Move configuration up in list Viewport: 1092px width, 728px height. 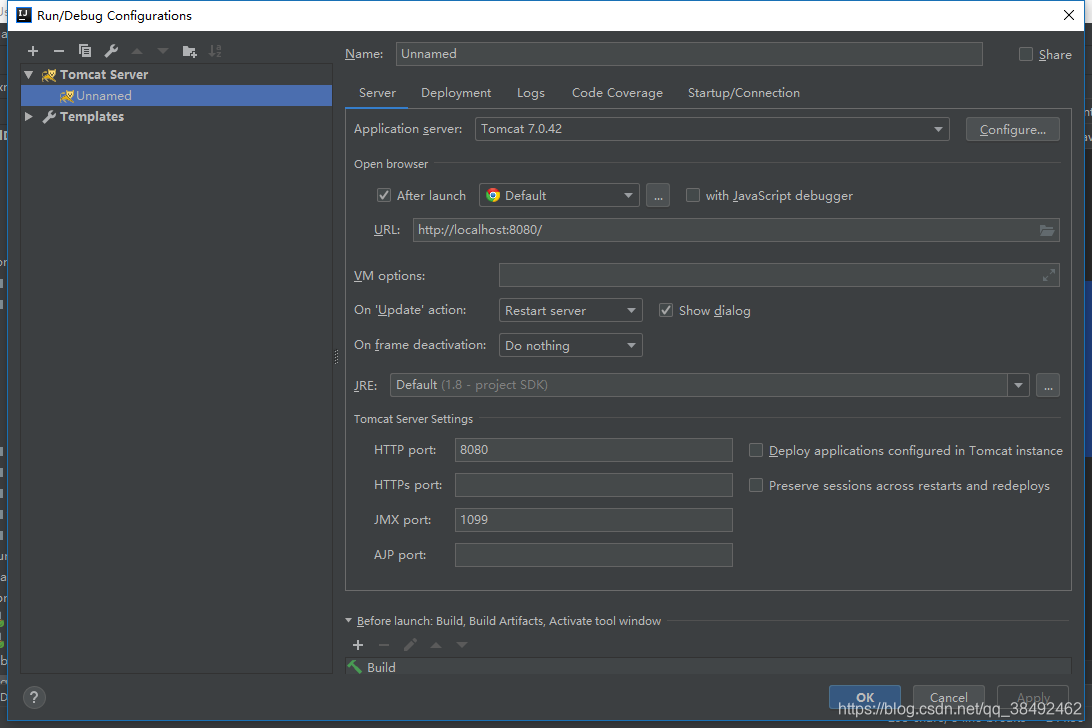coord(137,51)
